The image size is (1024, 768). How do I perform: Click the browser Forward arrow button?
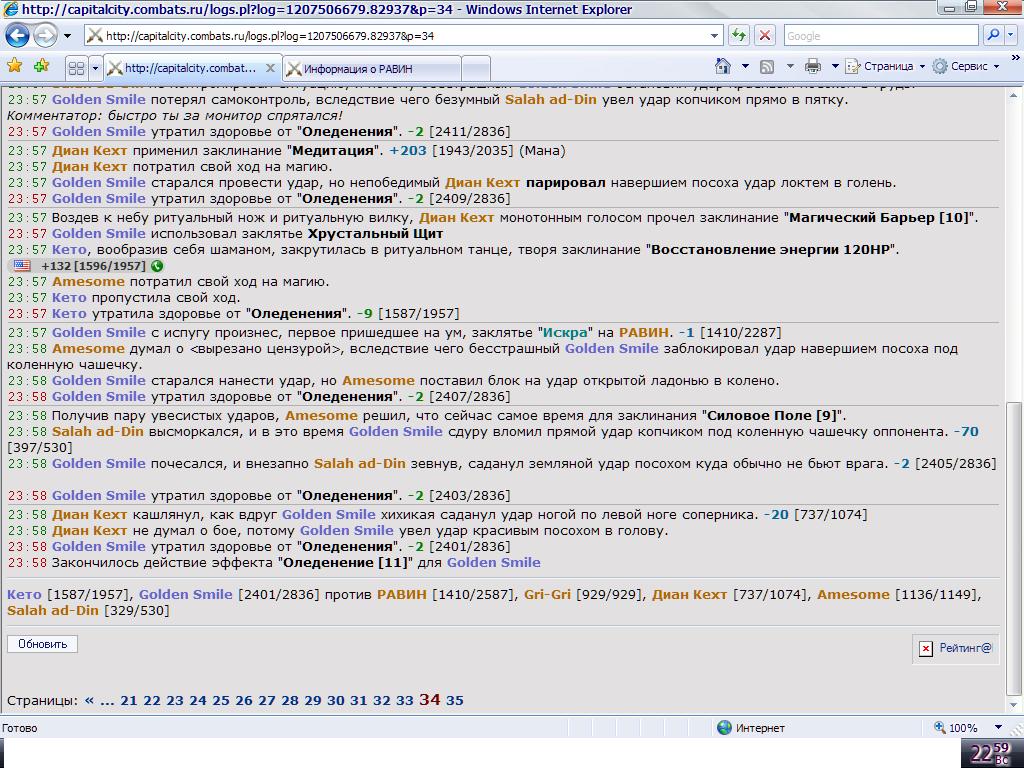click(x=44, y=35)
